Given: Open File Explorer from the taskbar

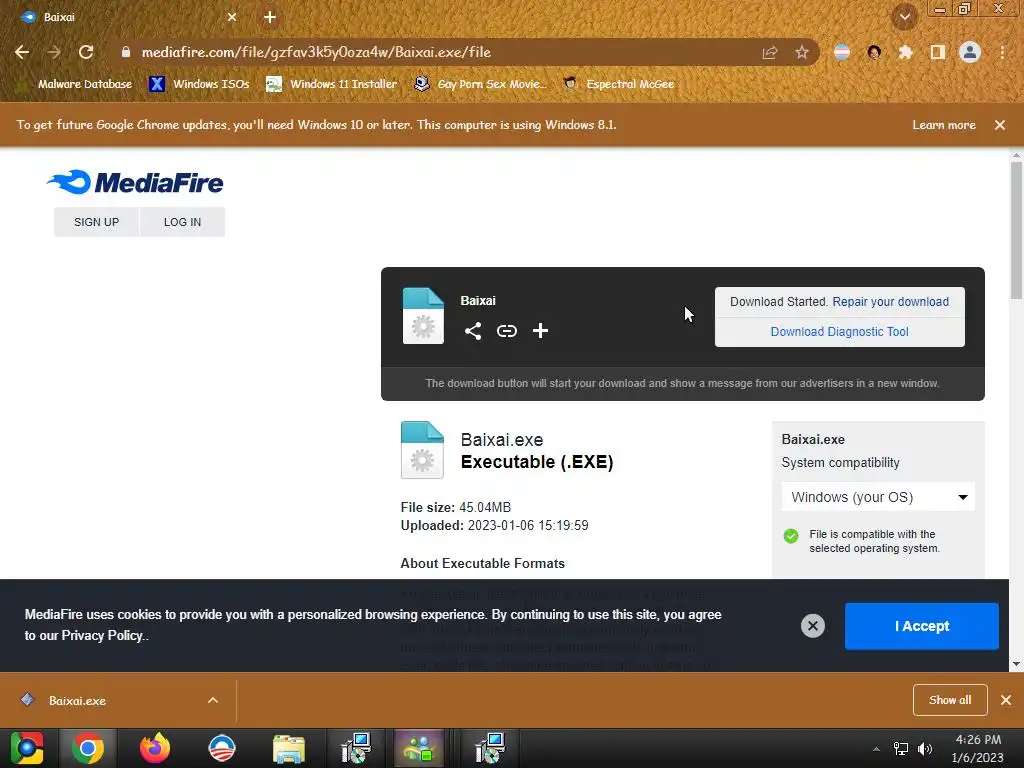Looking at the screenshot, I should click(x=289, y=748).
